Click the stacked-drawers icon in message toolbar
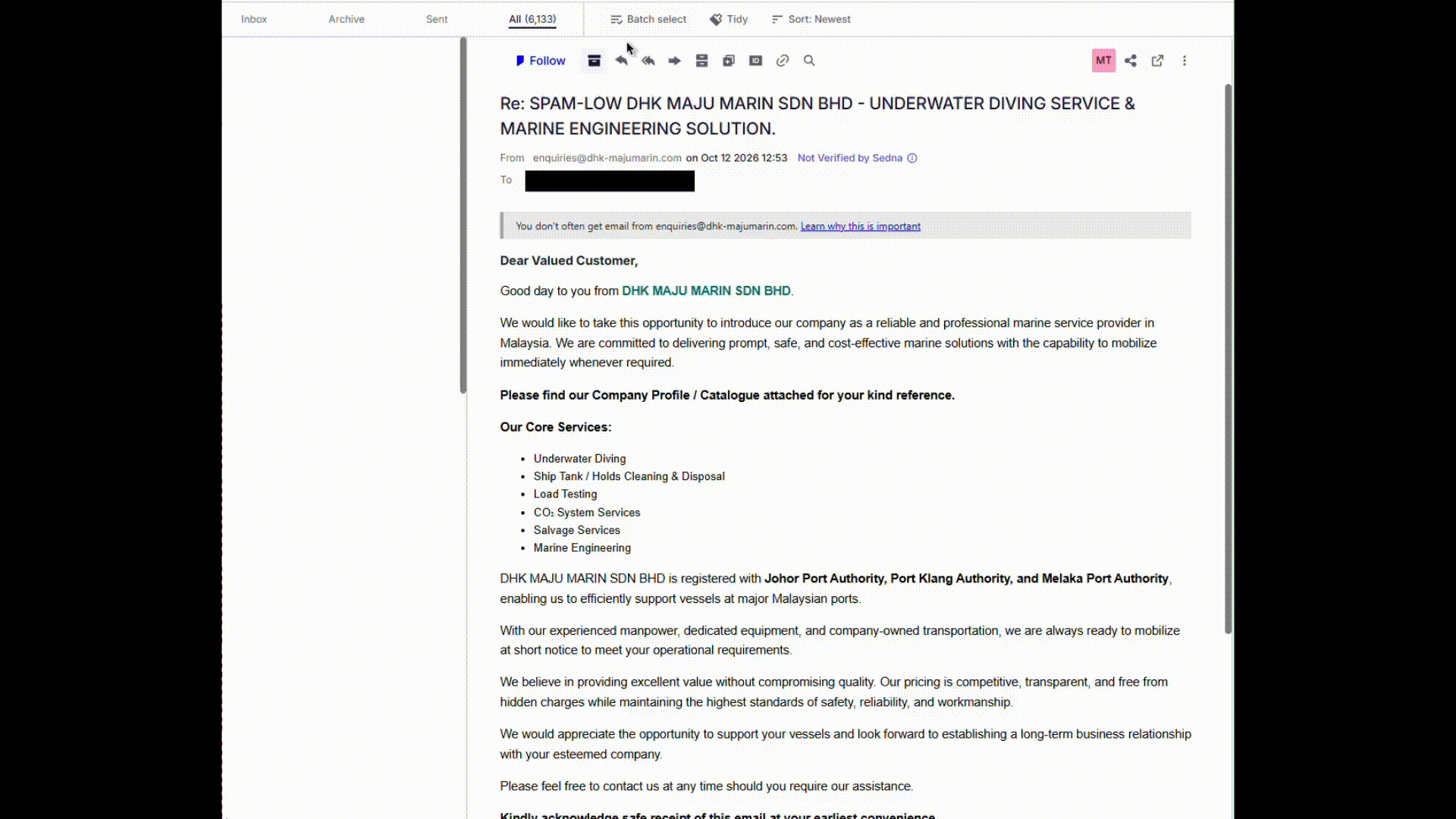 tap(701, 61)
